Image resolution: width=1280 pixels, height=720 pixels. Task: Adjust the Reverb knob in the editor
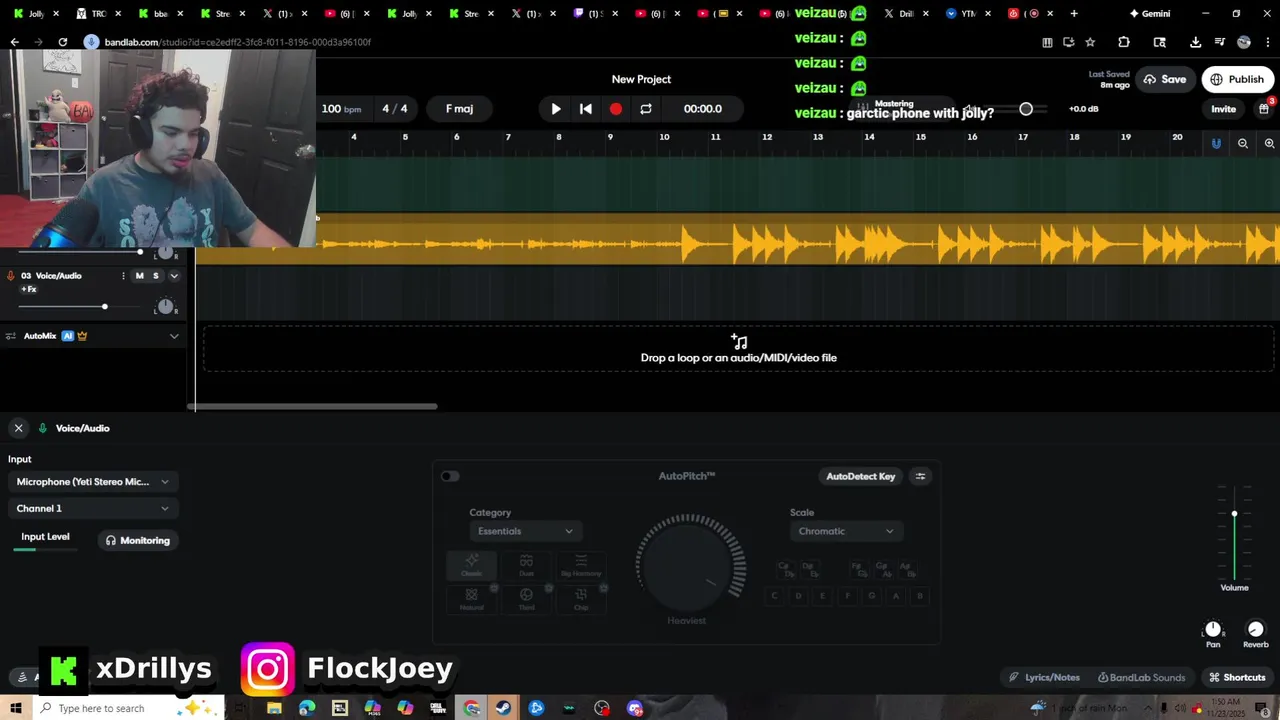click(1256, 629)
